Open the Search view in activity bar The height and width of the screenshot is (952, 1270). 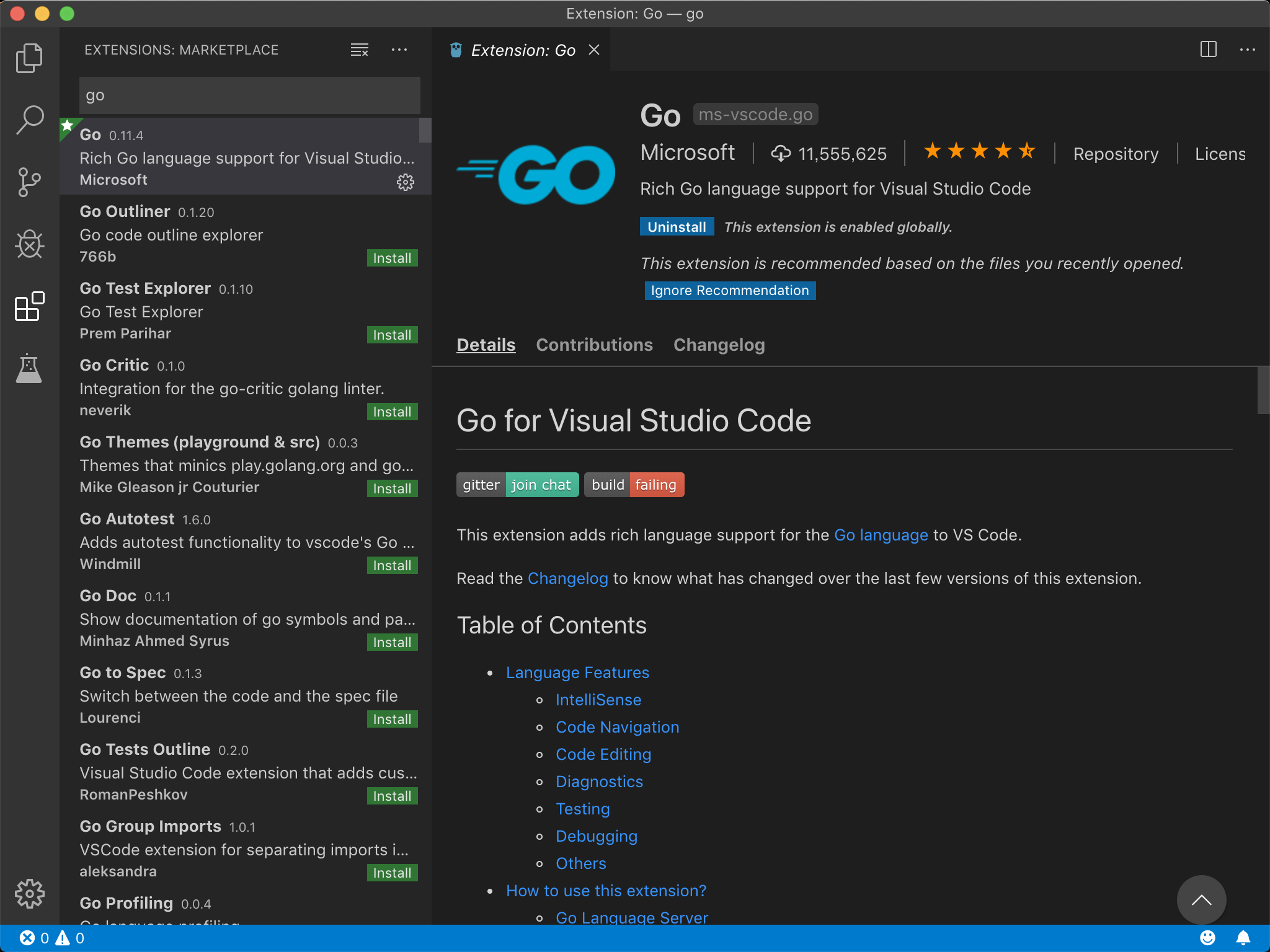[x=29, y=120]
